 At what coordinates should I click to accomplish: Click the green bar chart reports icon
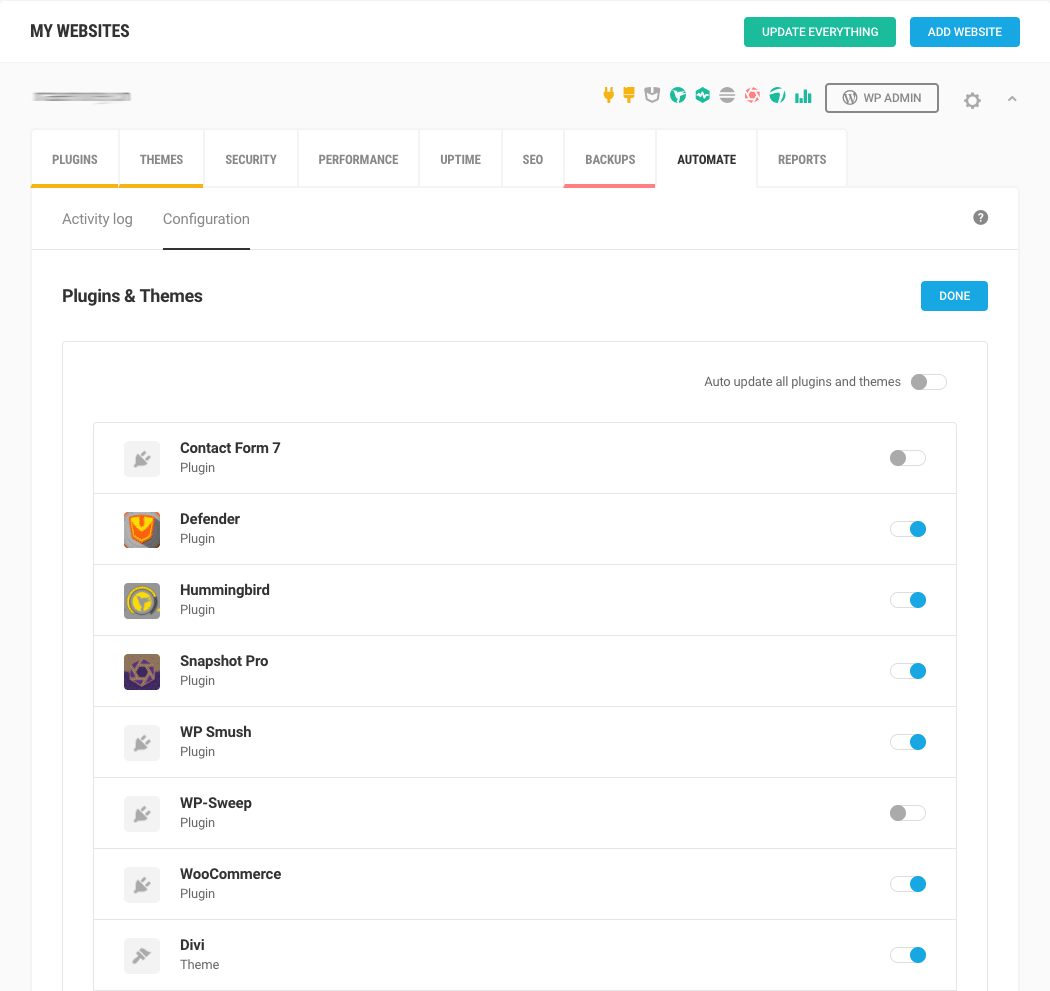pyautogui.click(x=803, y=96)
